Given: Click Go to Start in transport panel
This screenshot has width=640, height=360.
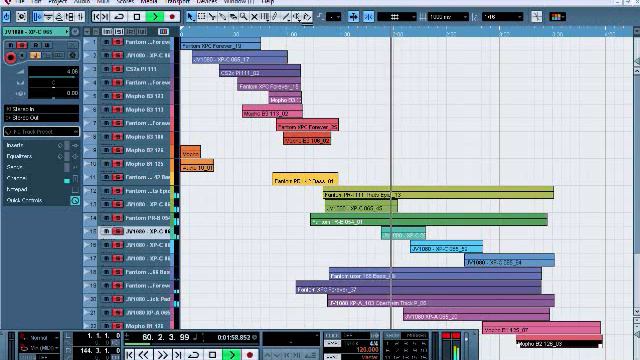Looking at the screenshot, I should click(130, 355).
